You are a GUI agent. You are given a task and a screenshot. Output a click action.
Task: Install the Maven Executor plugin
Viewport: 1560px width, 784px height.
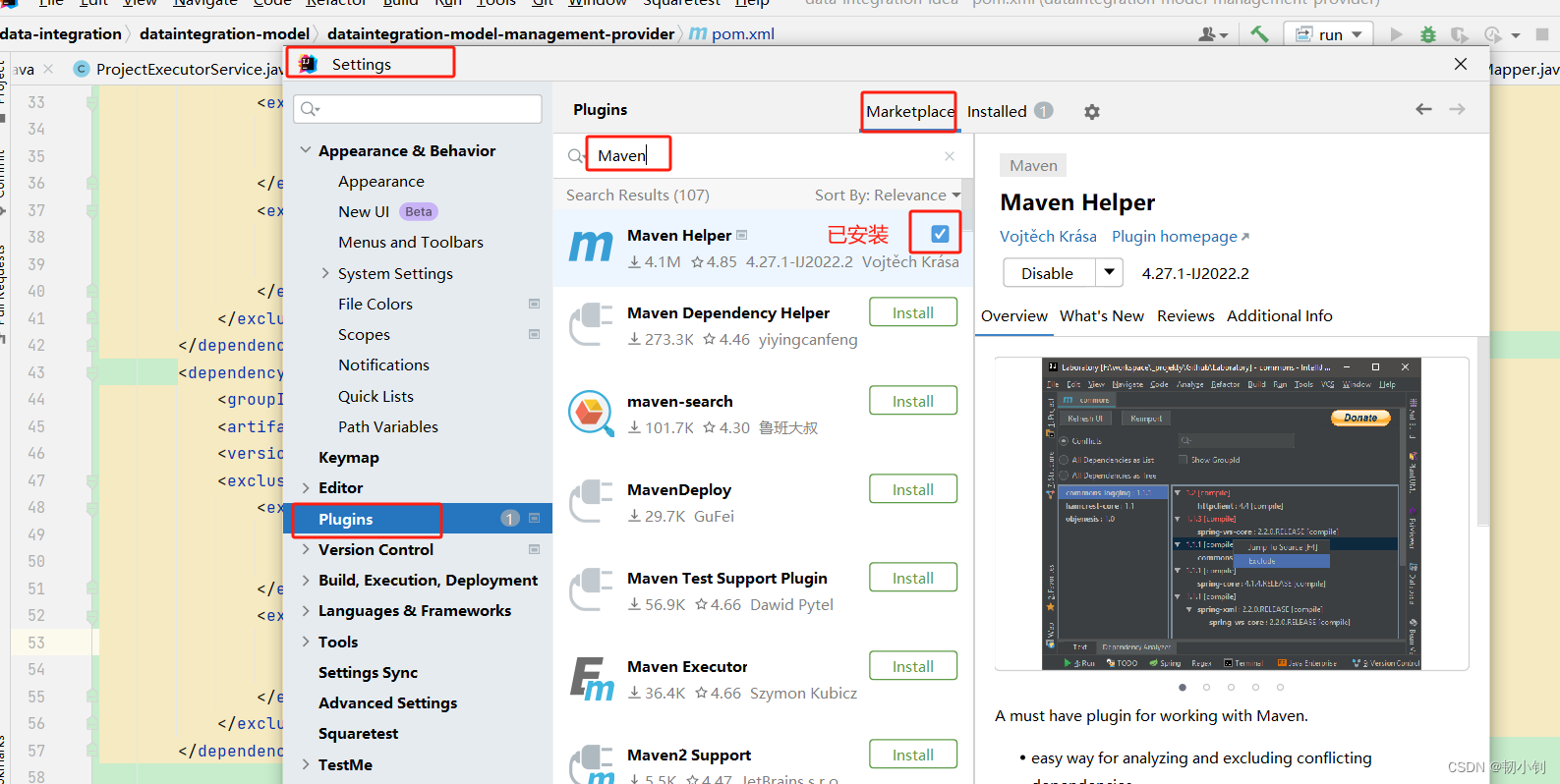pyautogui.click(x=913, y=666)
